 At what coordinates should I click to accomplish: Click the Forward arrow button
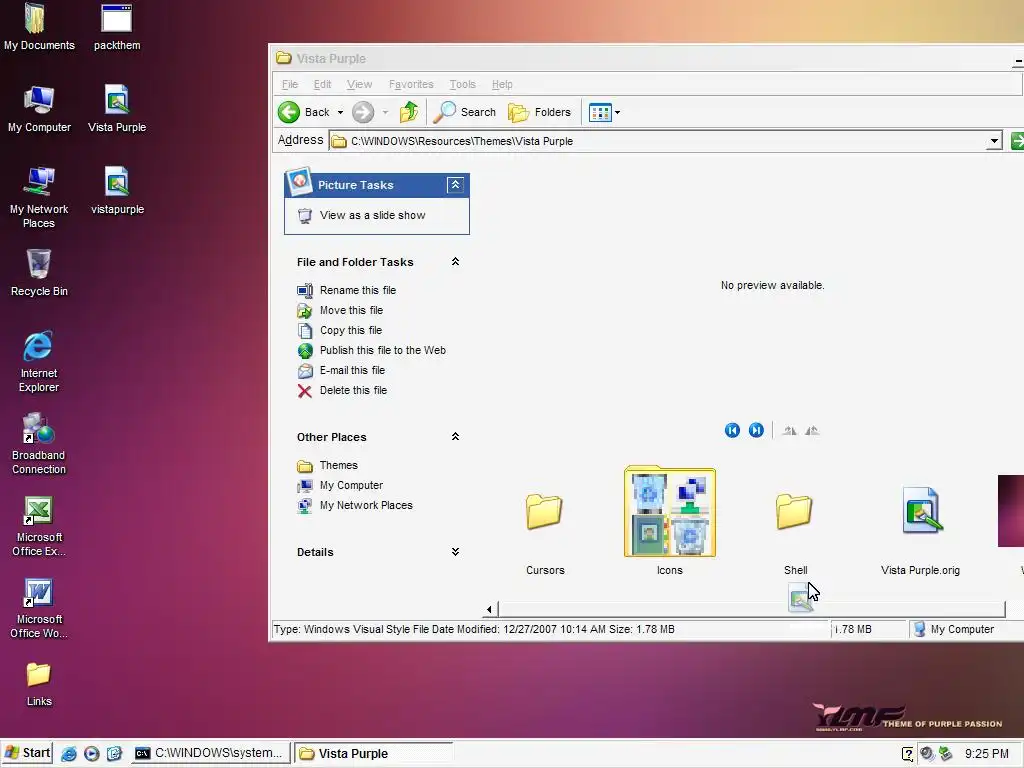tap(363, 112)
